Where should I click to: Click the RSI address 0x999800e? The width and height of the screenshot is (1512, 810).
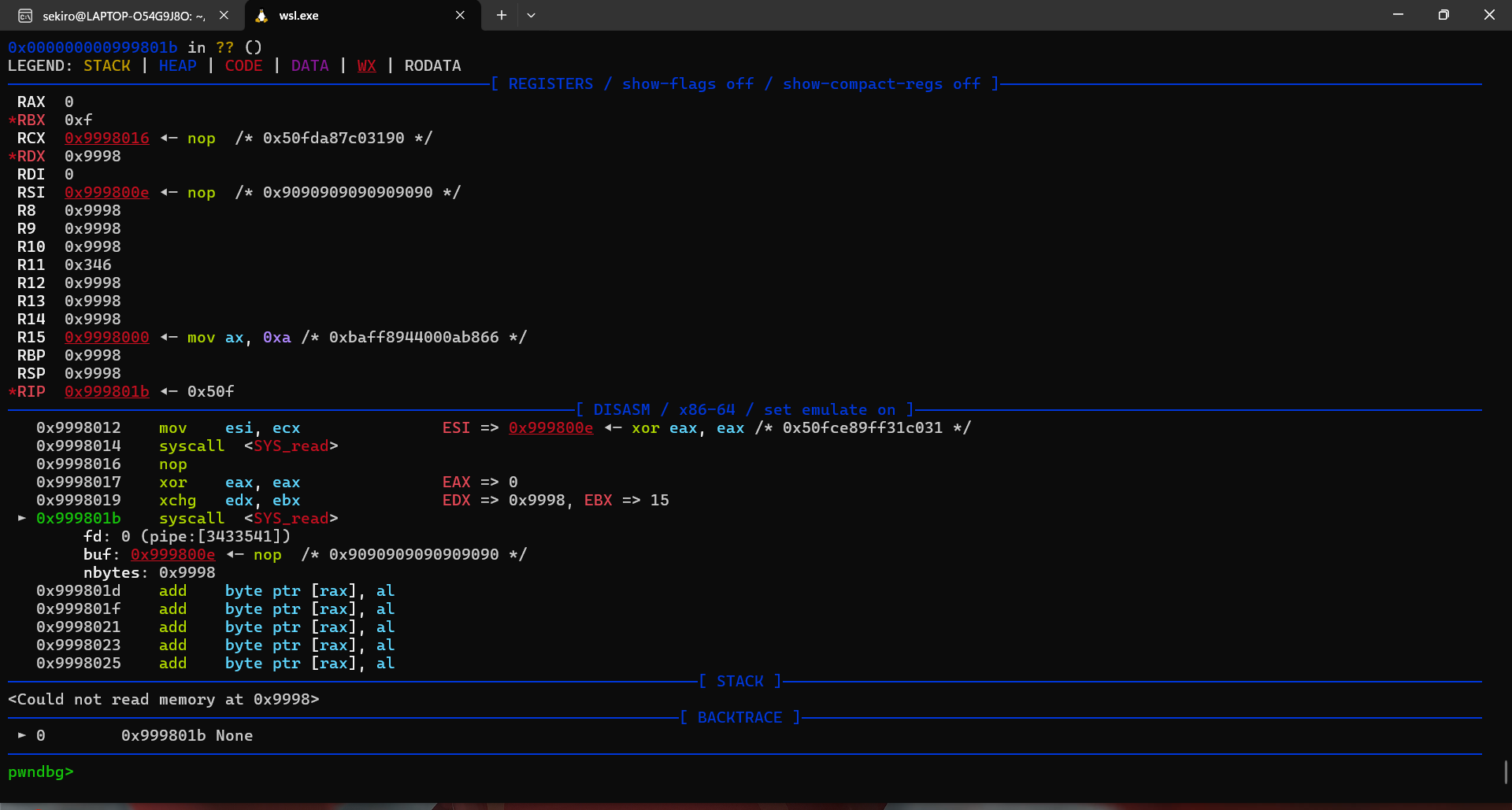107,193
